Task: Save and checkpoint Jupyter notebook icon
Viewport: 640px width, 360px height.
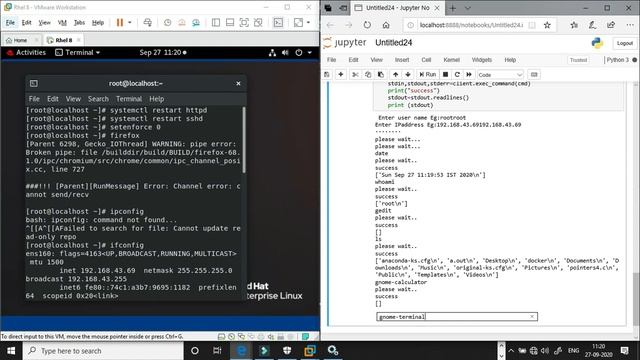Action: [x=327, y=74]
